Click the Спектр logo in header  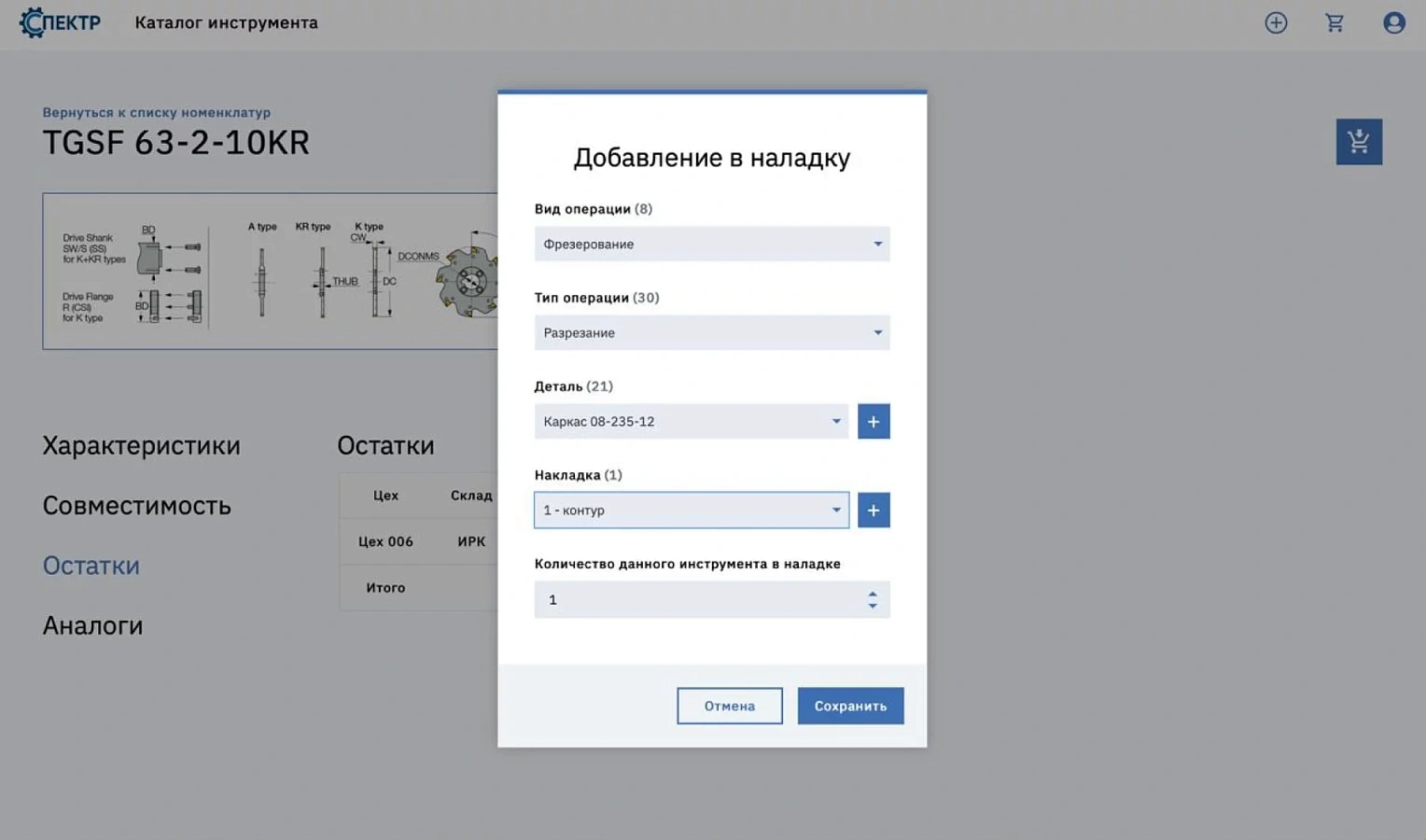(x=60, y=22)
